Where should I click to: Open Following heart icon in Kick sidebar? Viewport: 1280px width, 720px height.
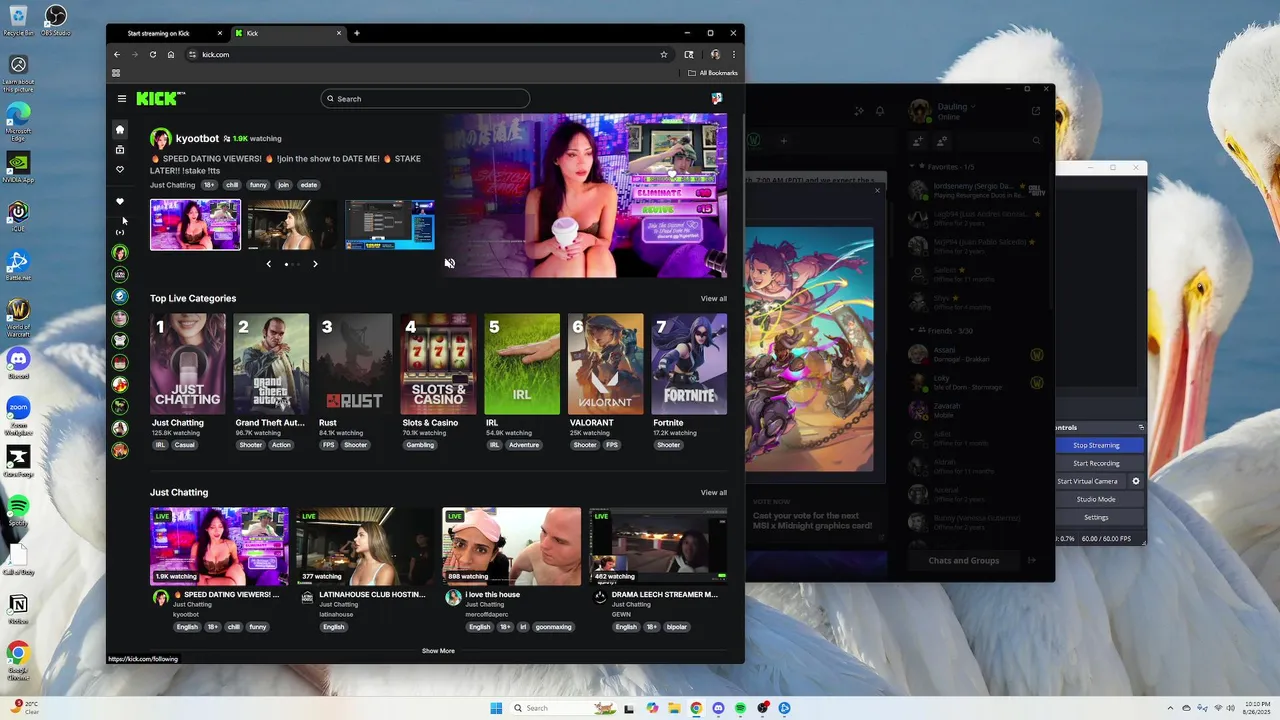[120, 169]
